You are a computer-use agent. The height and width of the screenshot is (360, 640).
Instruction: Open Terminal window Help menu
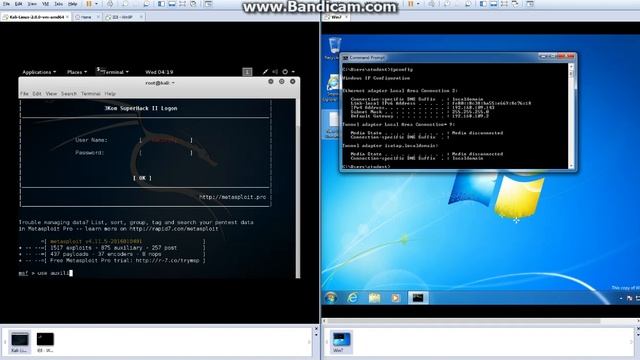110,93
